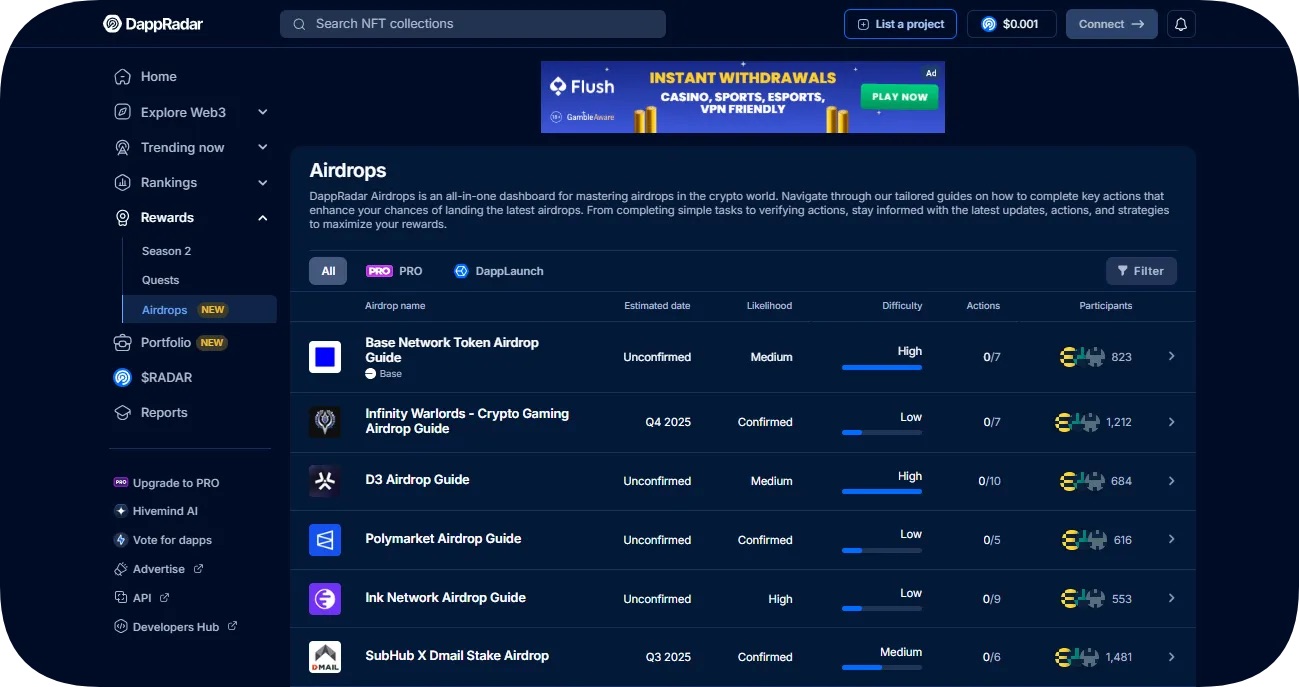Click the Hivemind AI icon

pyautogui.click(x=121, y=511)
